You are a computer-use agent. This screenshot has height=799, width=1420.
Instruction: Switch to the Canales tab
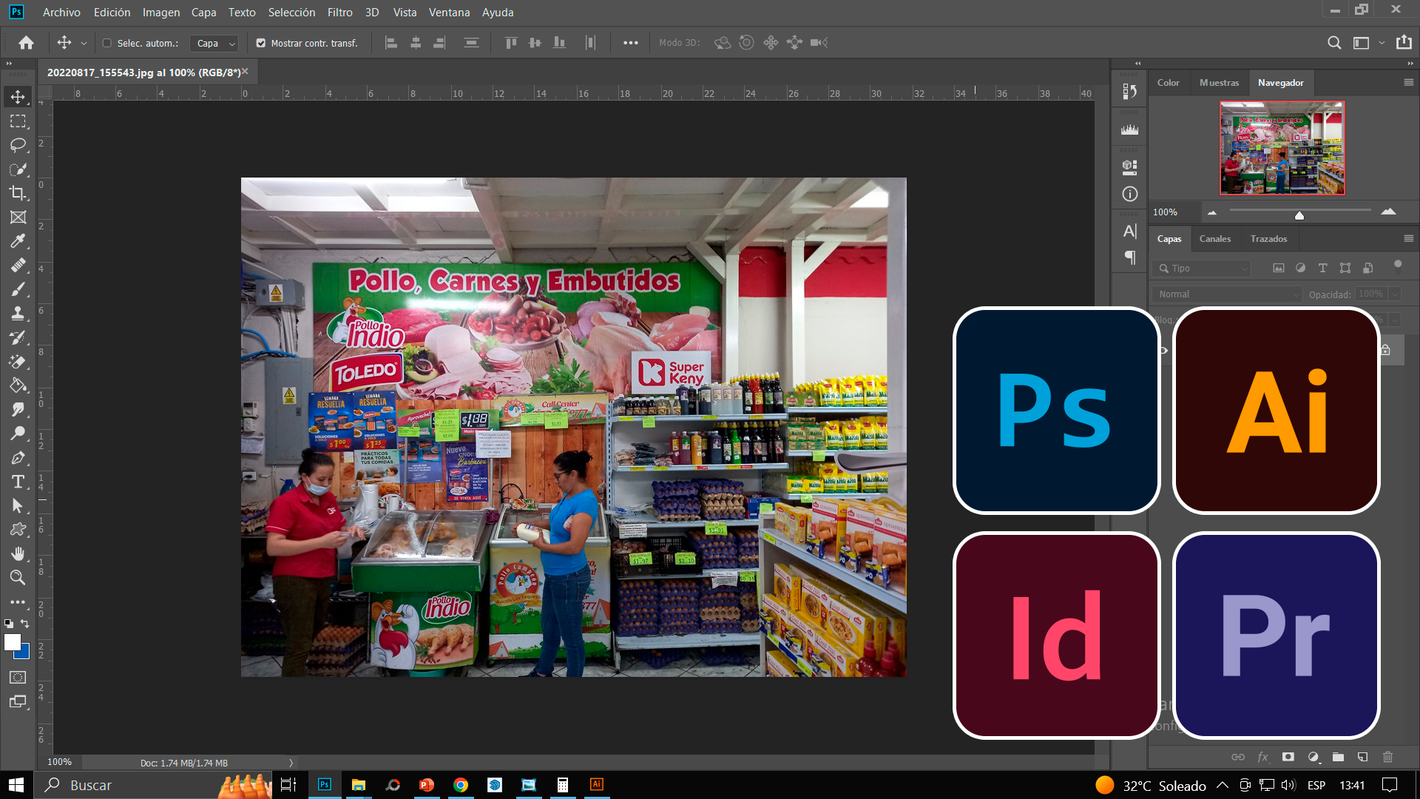[x=1215, y=238]
